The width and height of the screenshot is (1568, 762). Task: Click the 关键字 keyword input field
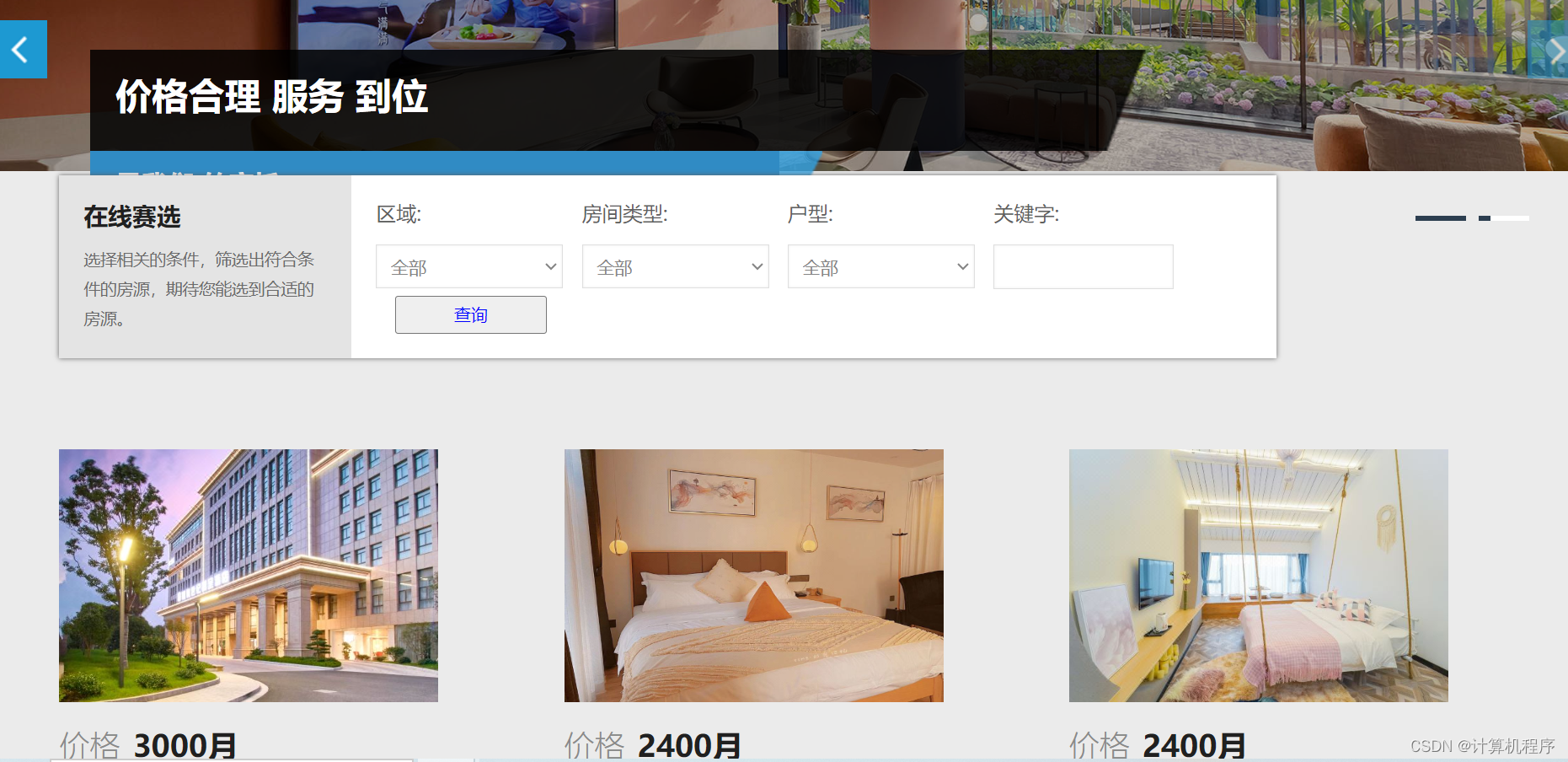tap(1083, 266)
